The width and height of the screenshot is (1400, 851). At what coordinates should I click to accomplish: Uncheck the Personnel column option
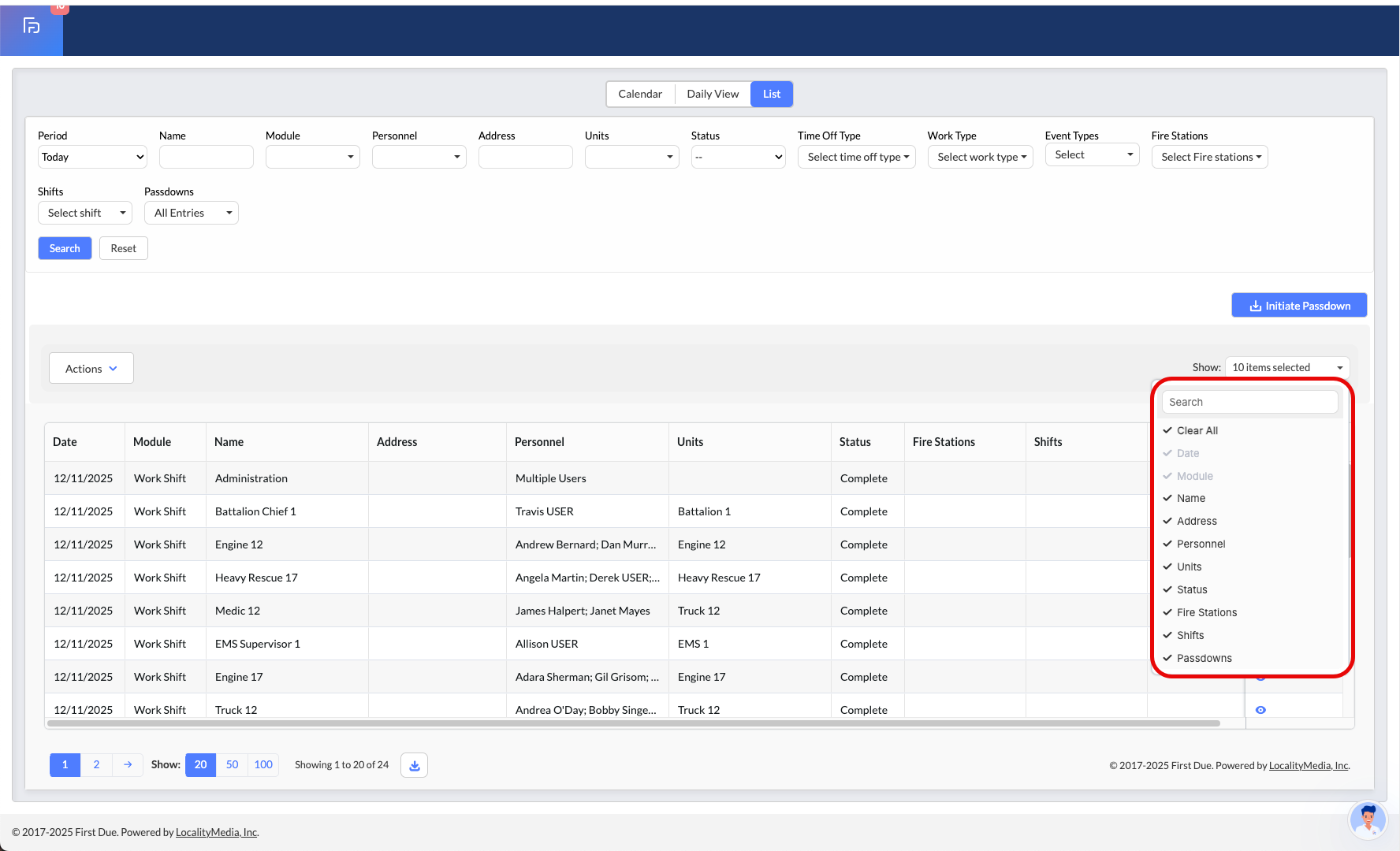[1200, 544]
